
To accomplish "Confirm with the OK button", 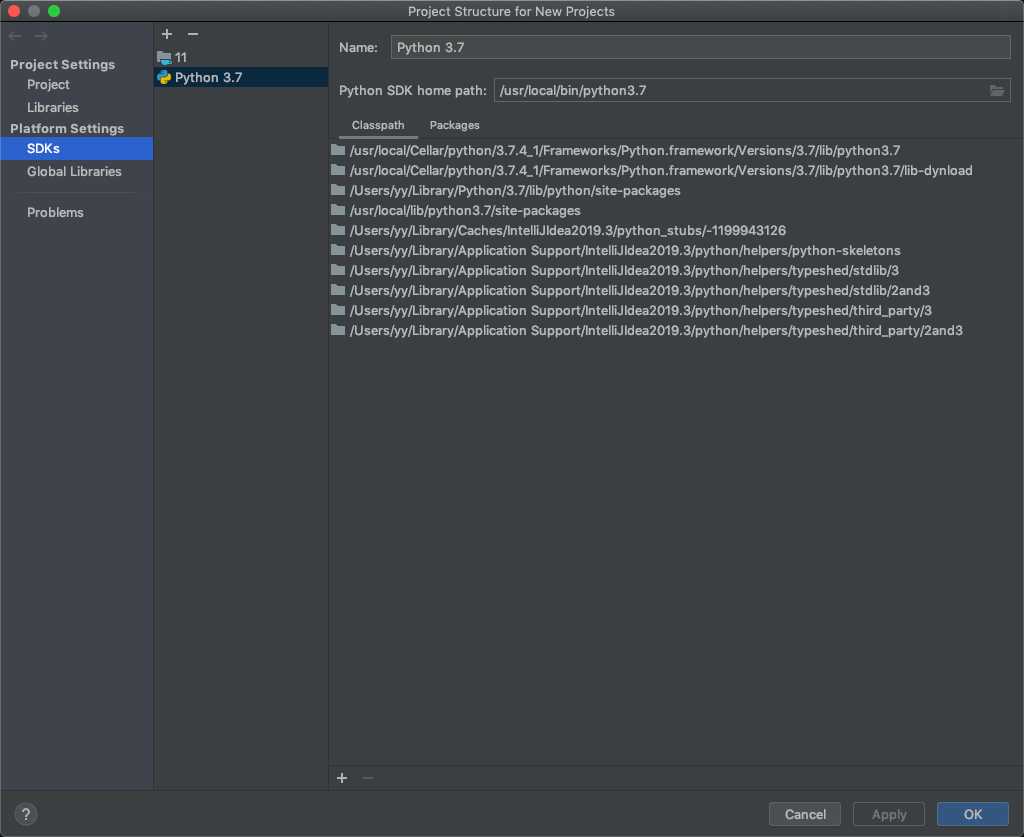I will 972,814.
